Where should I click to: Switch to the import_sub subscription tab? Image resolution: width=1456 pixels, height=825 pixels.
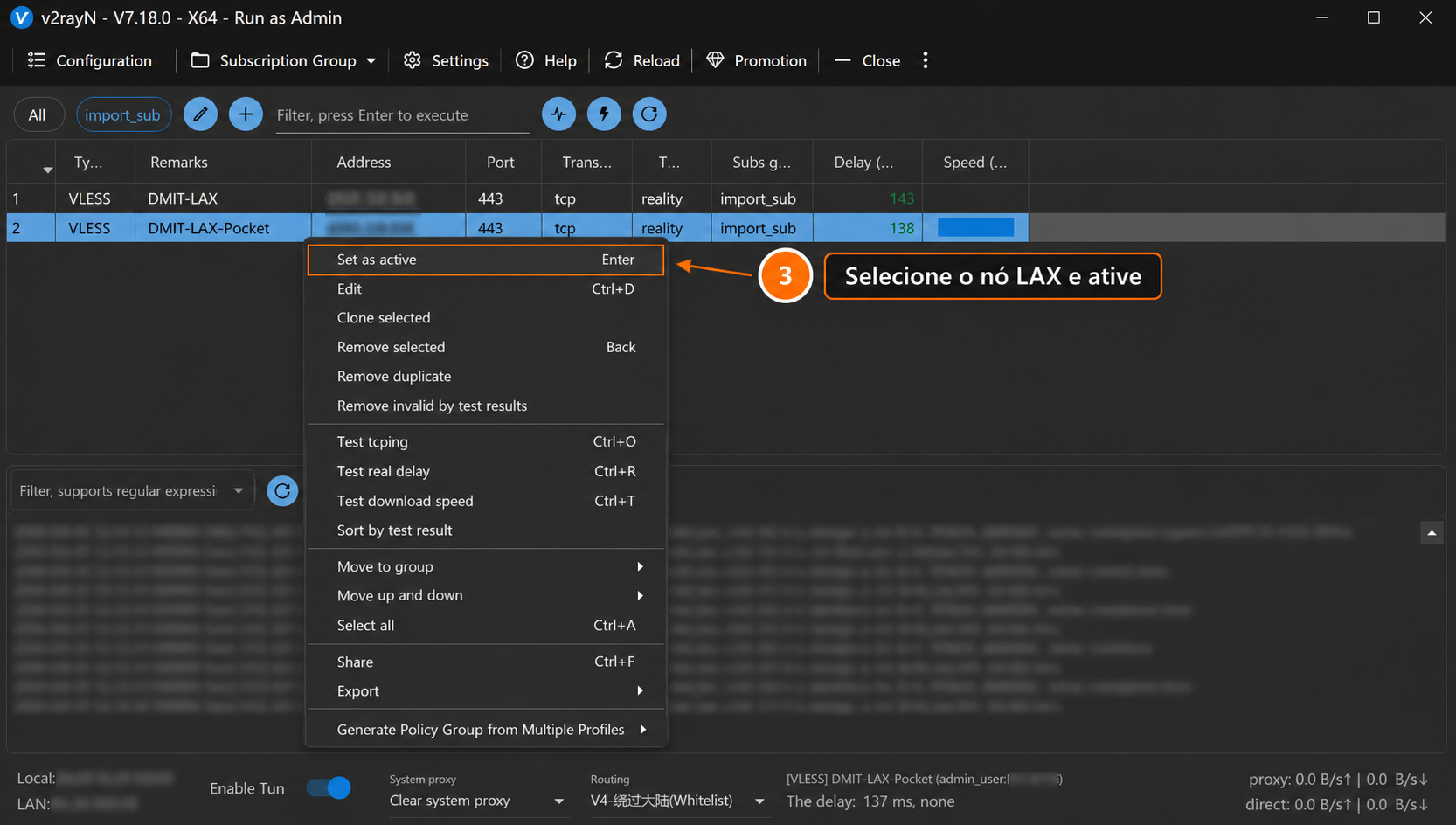click(123, 114)
